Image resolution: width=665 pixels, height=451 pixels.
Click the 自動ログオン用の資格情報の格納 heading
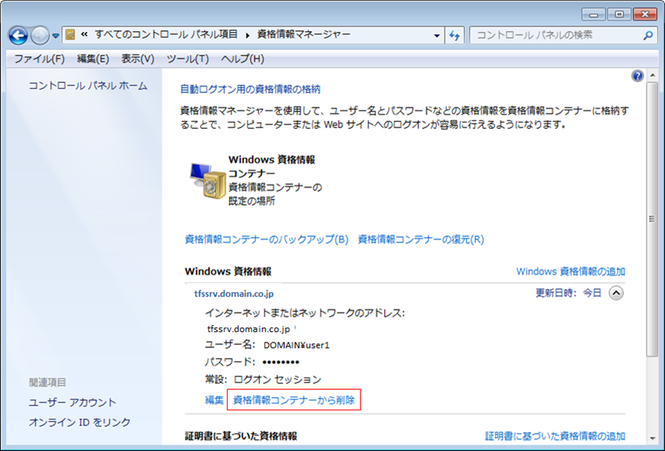(x=250, y=89)
